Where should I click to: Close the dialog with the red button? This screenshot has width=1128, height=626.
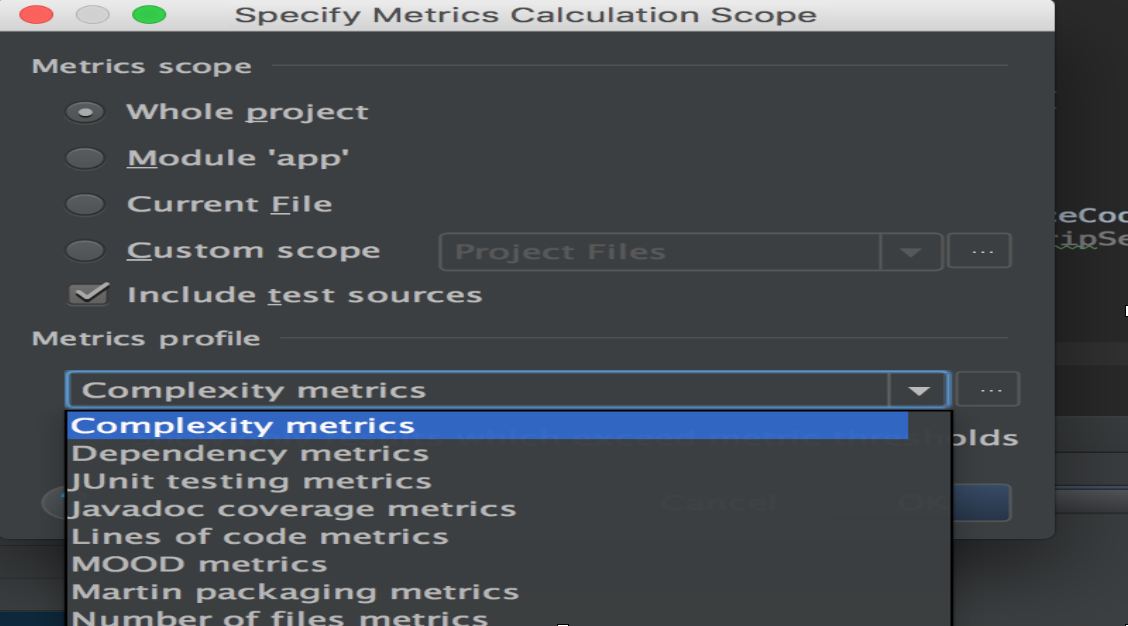point(36,15)
